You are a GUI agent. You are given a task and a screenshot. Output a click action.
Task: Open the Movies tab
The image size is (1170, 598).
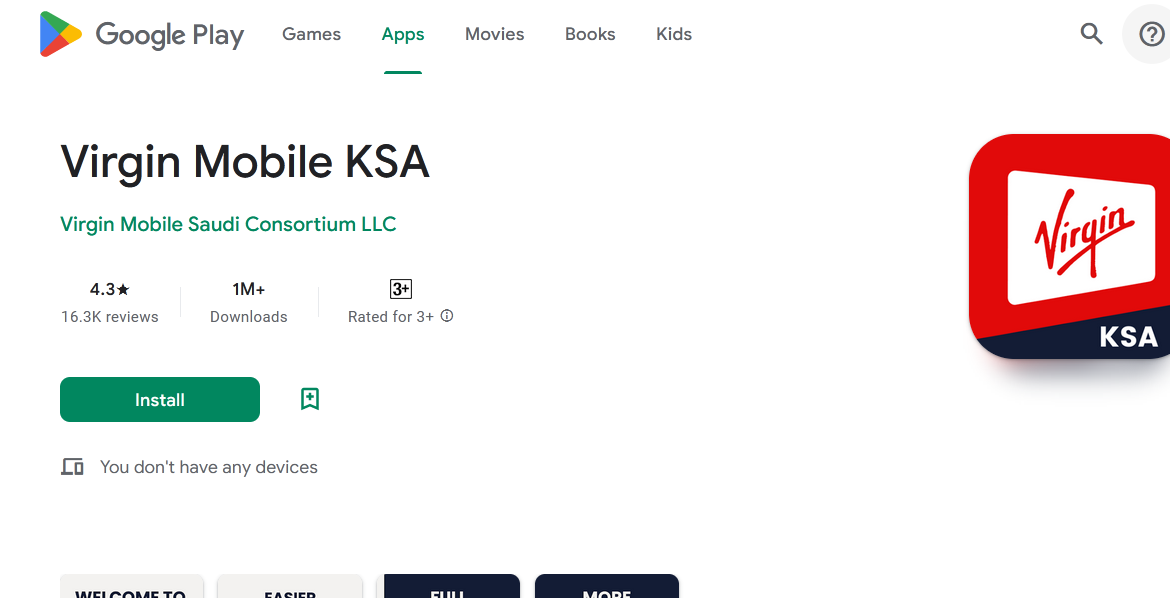click(x=494, y=34)
